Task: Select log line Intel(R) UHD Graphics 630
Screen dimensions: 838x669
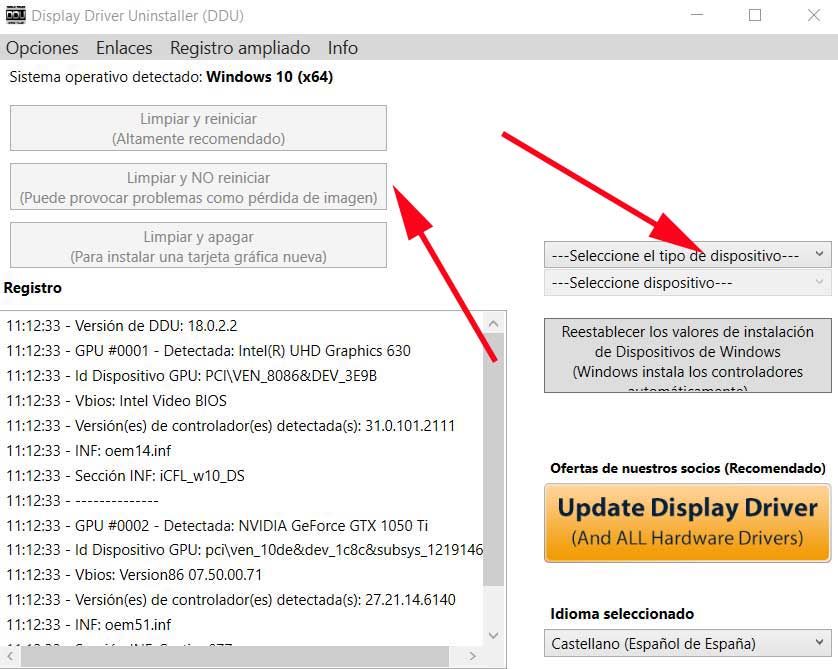Action: click(208, 351)
